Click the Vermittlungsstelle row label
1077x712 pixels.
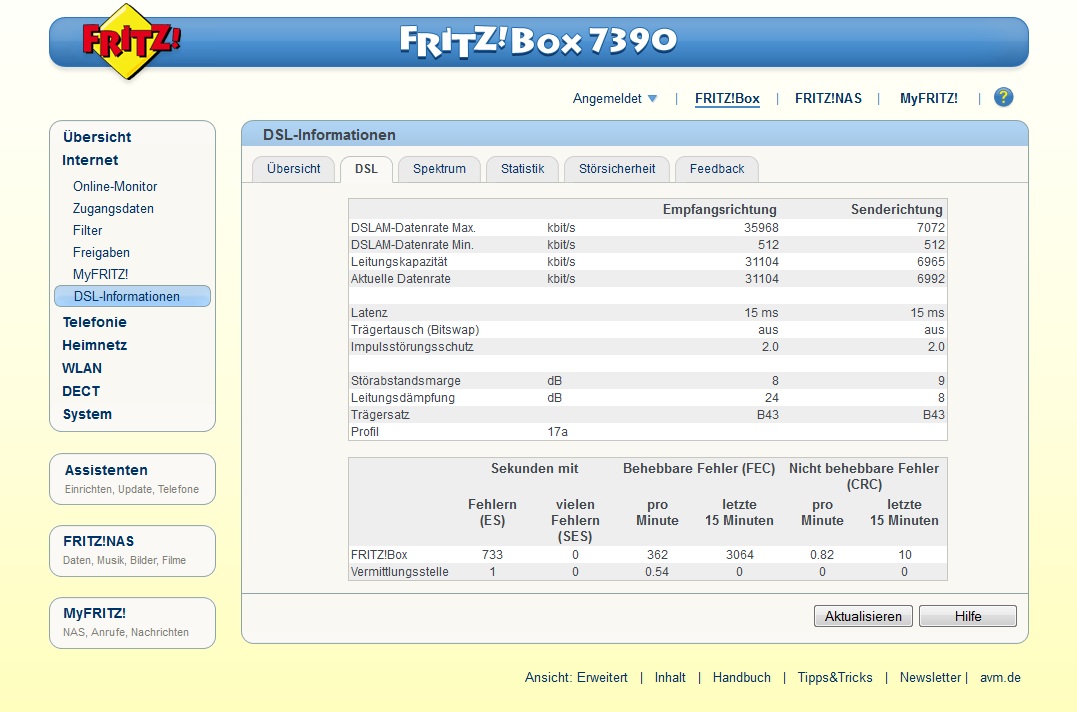tap(399, 571)
